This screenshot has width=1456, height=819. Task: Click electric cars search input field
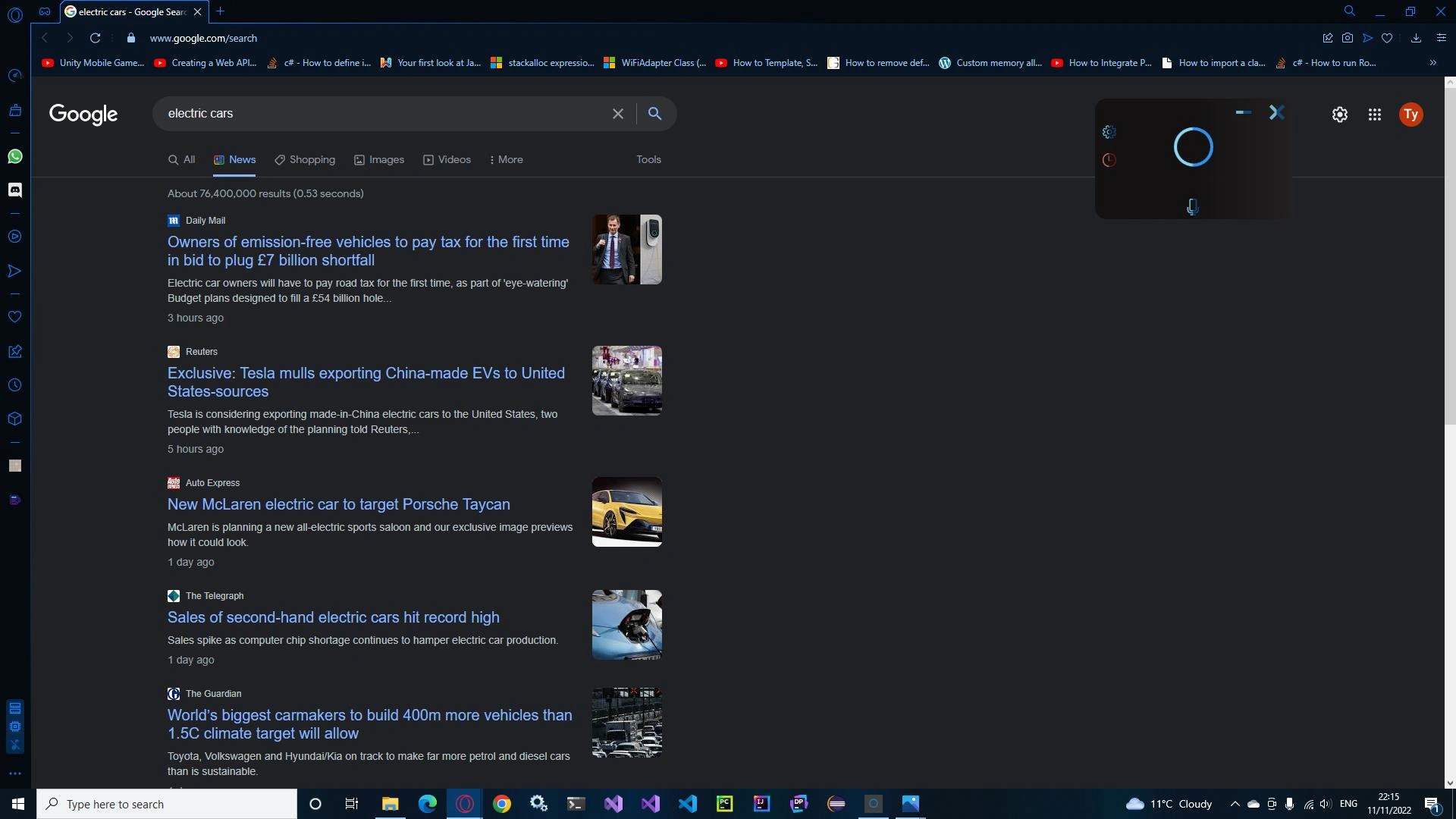(x=383, y=114)
